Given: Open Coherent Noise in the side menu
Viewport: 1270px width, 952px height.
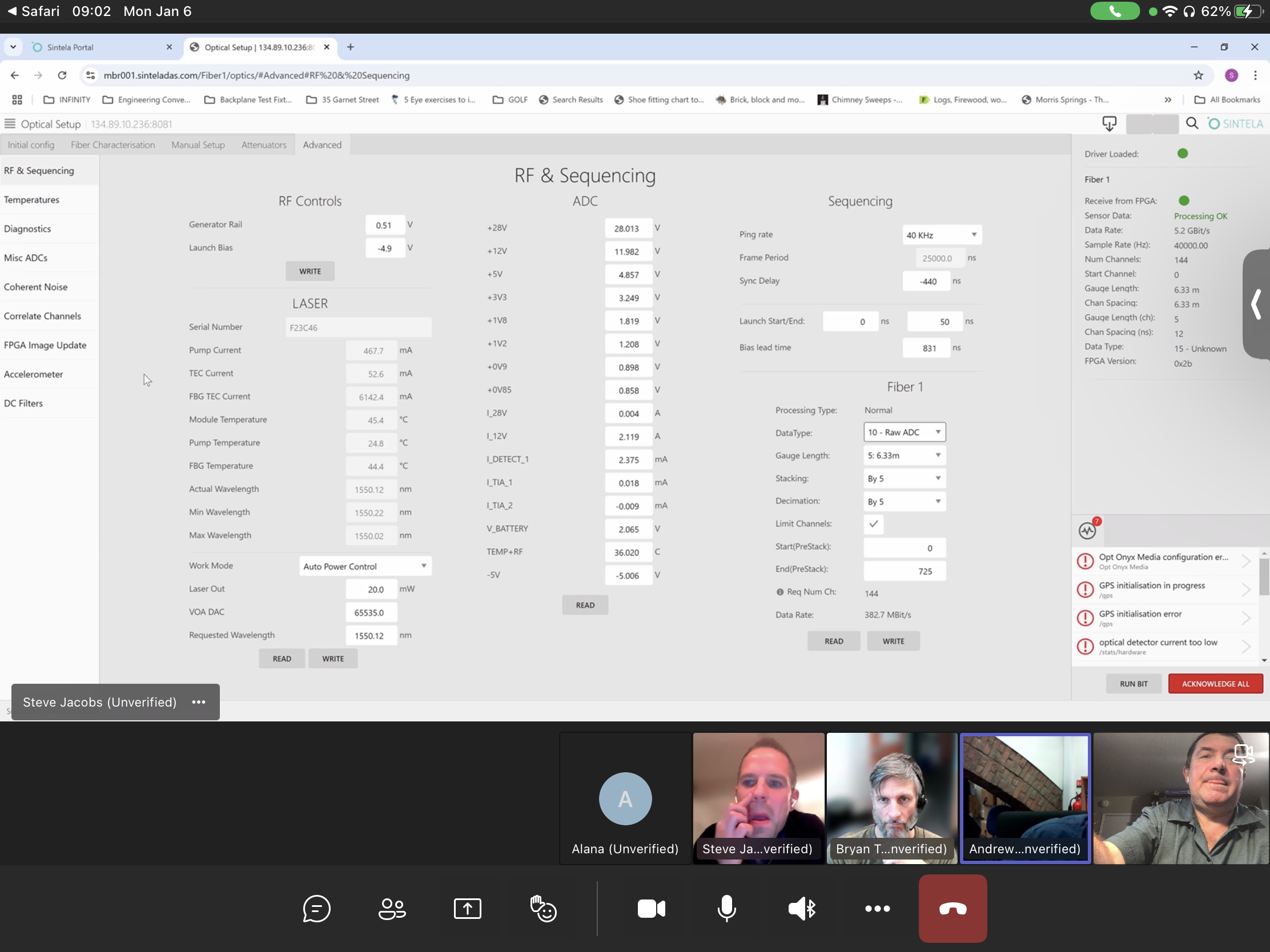Looking at the screenshot, I should click(x=49, y=287).
